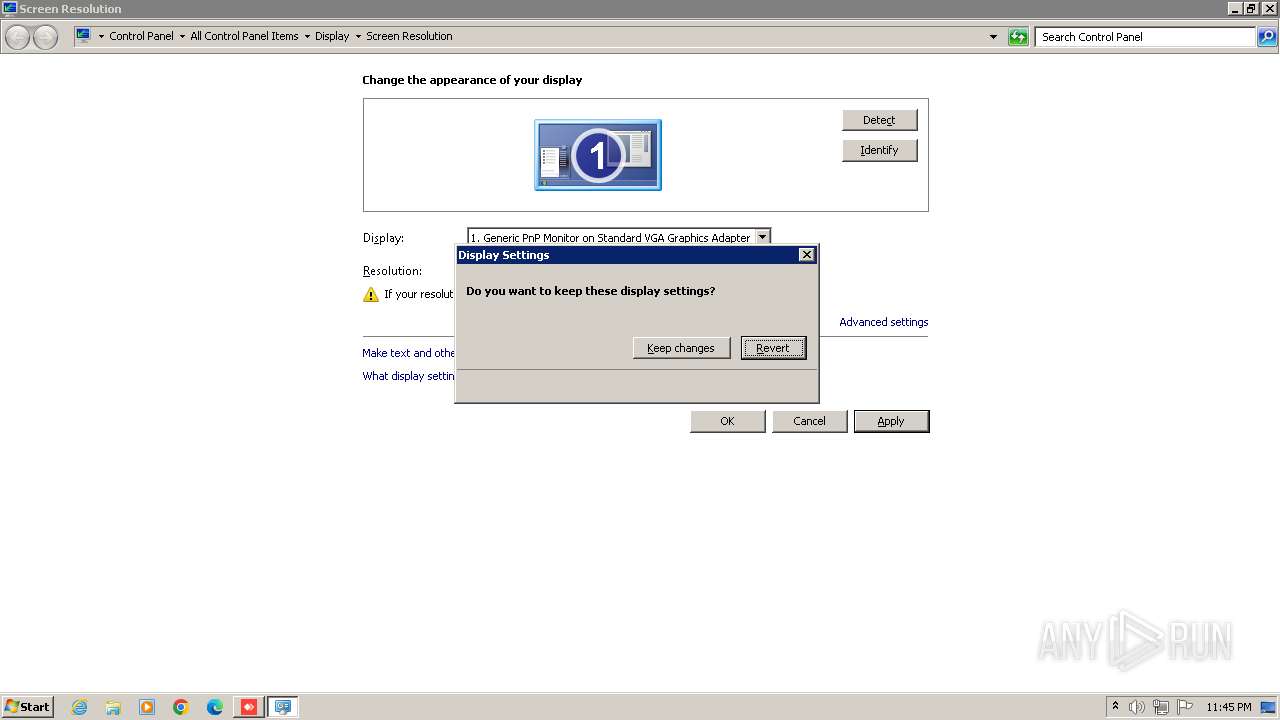Open Make text and other items link

point(408,353)
